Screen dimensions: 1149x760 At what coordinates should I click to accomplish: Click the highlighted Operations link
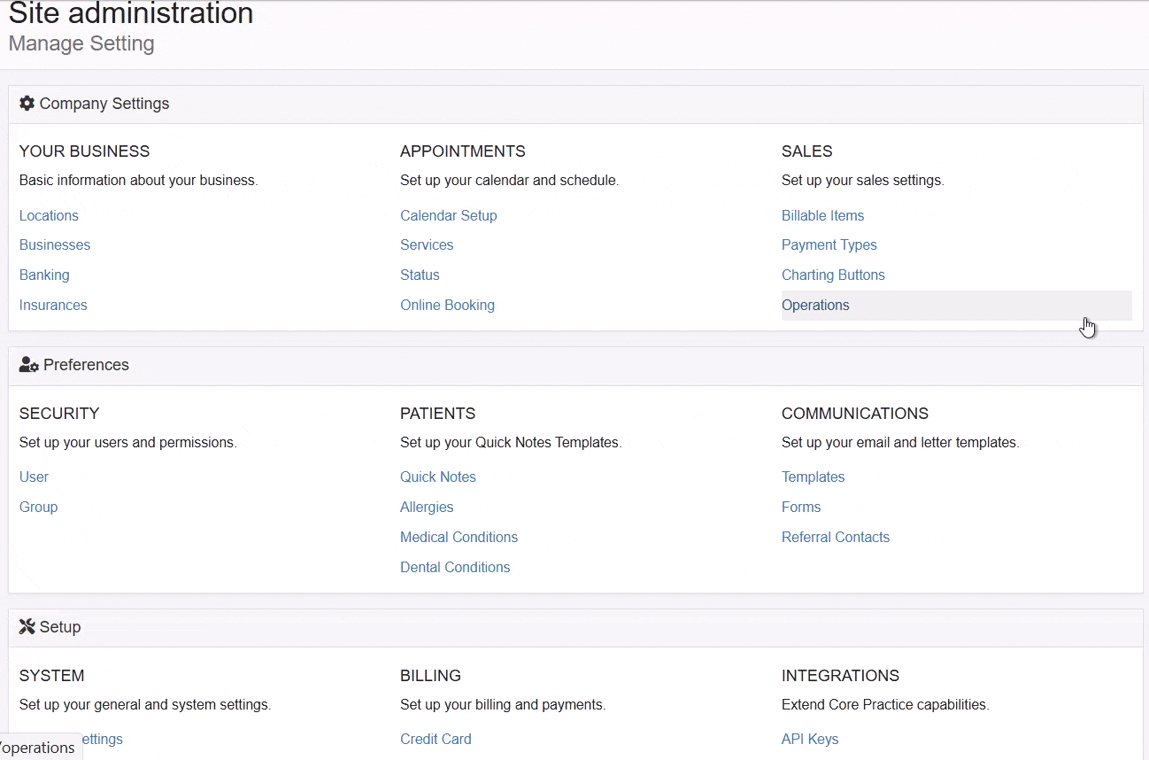click(815, 306)
